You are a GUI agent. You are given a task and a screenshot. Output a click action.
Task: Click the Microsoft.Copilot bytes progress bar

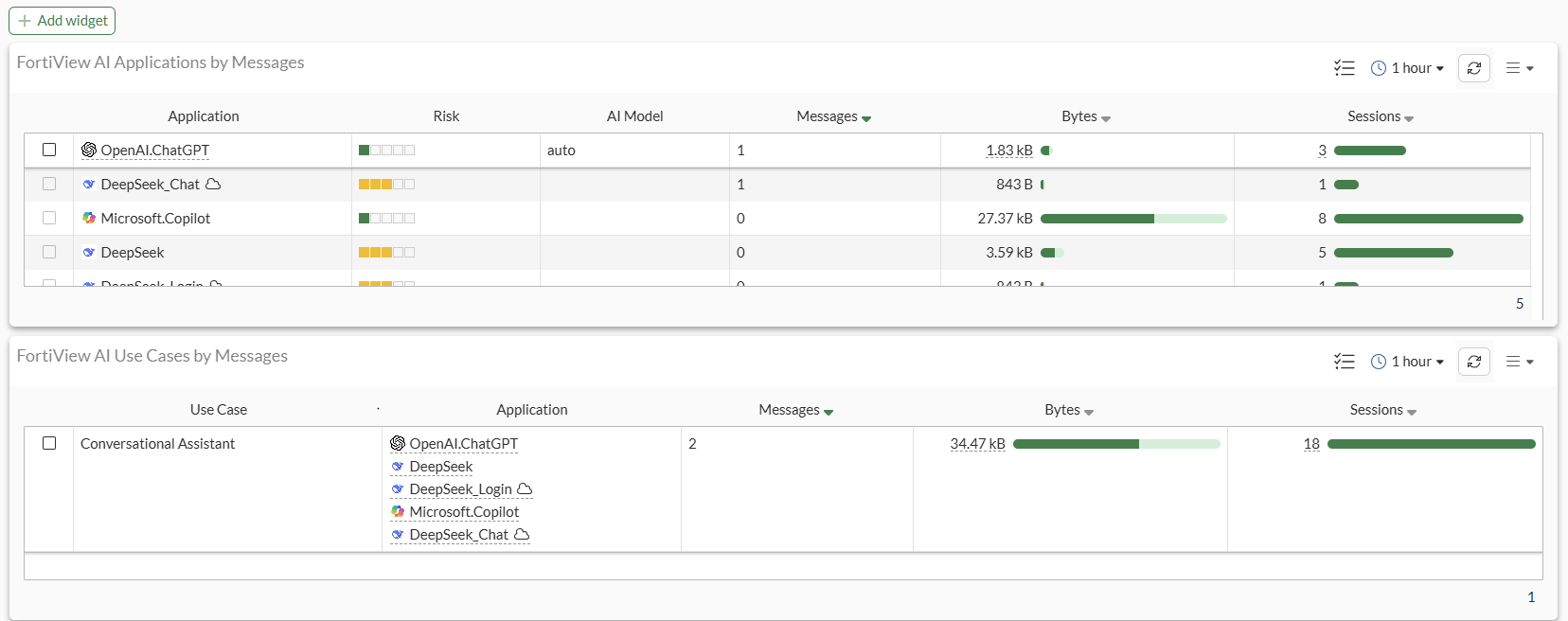1132,219
